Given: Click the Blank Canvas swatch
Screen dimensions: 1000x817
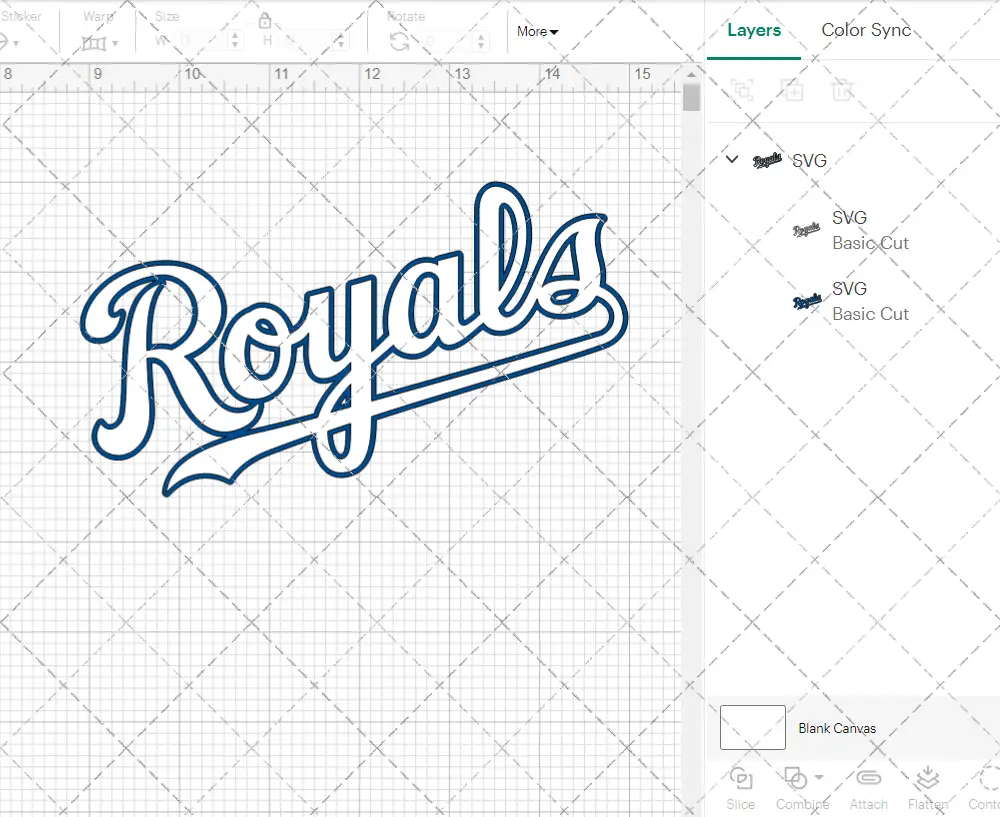Looking at the screenshot, I should click(x=753, y=727).
